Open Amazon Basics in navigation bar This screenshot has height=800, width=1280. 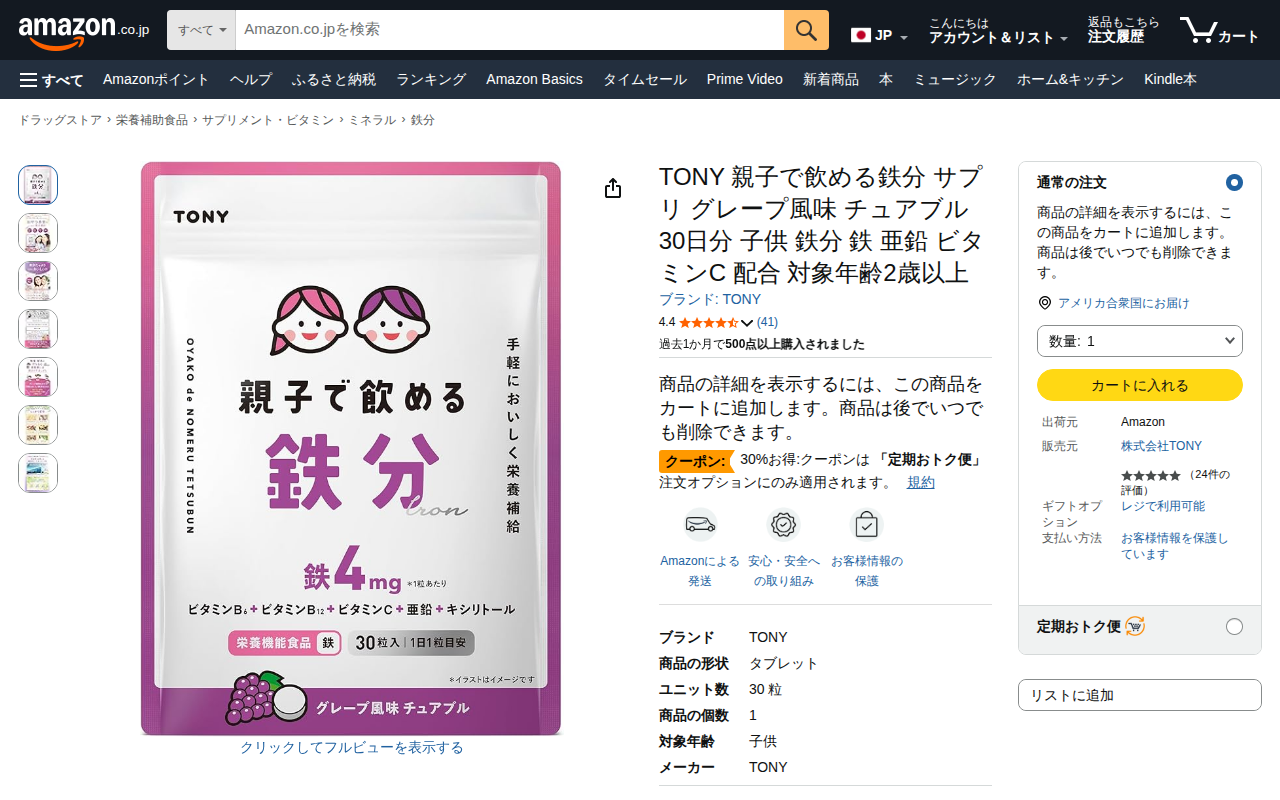(x=534, y=80)
